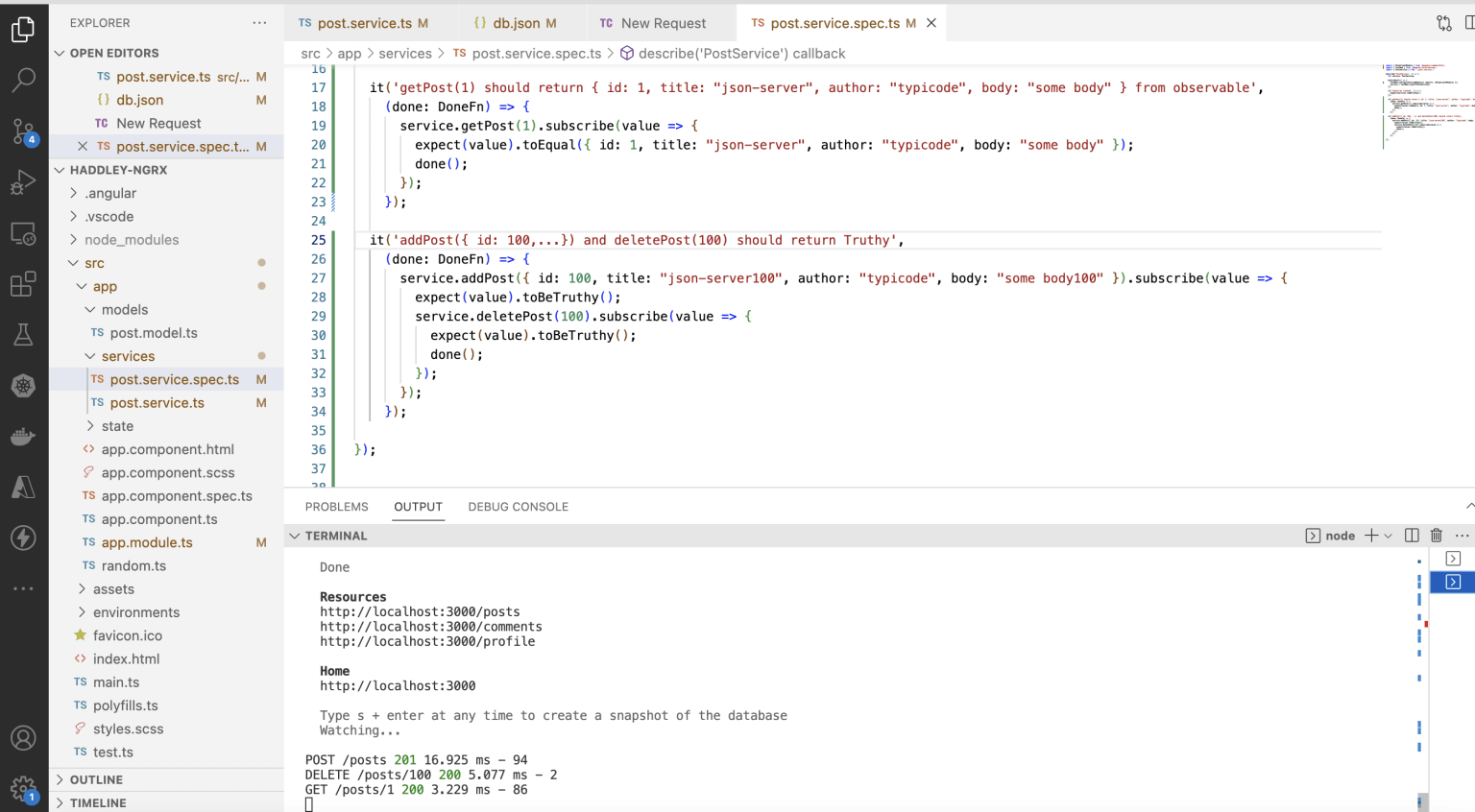Expand the state folder
This screenshot has width=1475, height=812.
pos(117,426)
